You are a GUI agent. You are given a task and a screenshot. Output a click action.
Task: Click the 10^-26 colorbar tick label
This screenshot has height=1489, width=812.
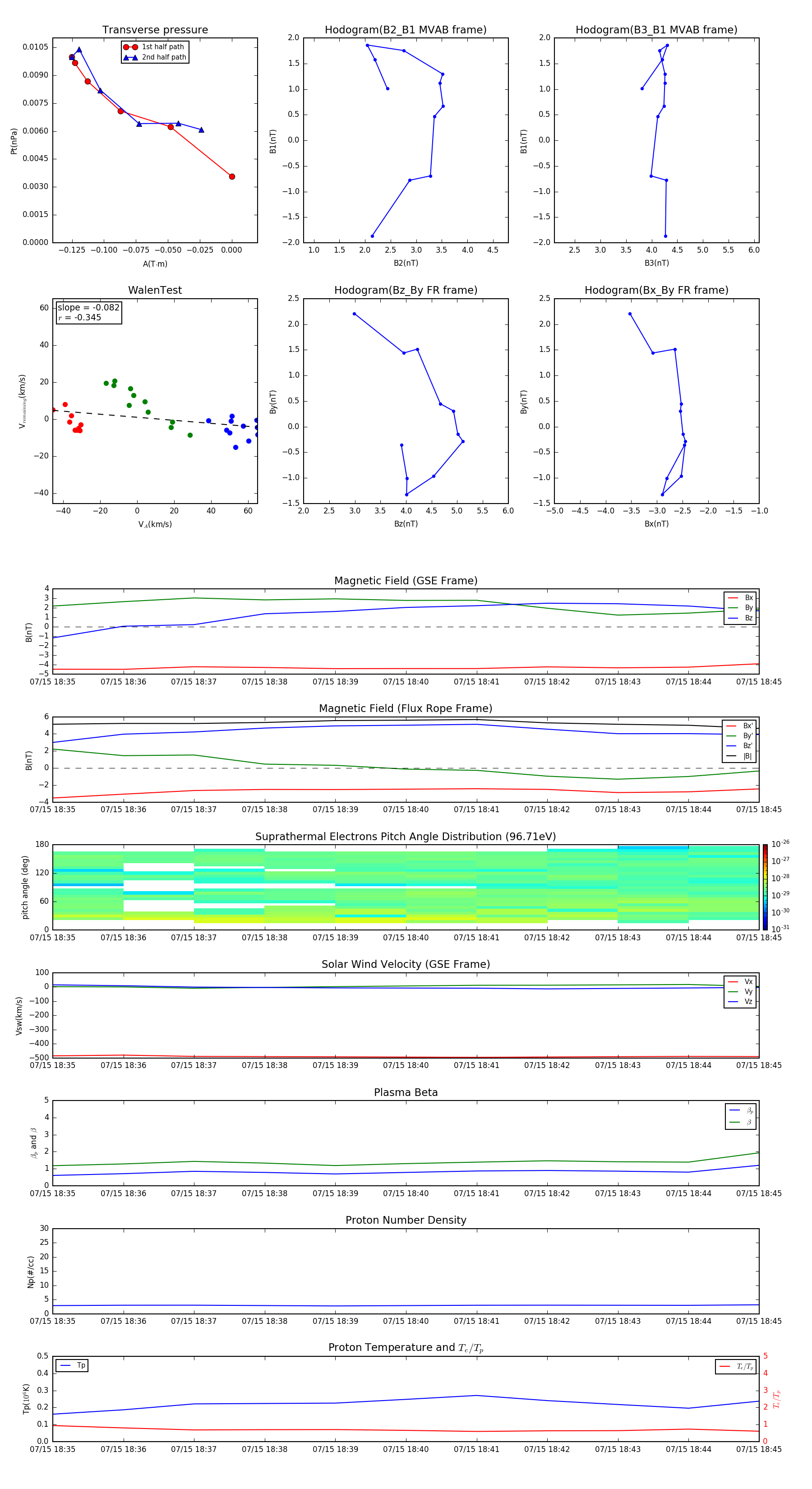point(780,844)
